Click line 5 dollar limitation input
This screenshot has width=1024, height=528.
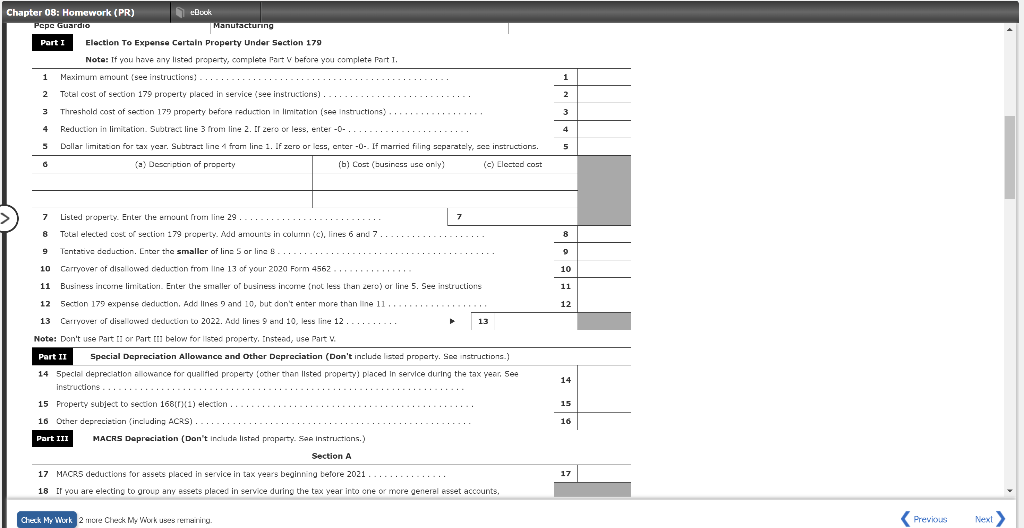[x=604, y=146]
